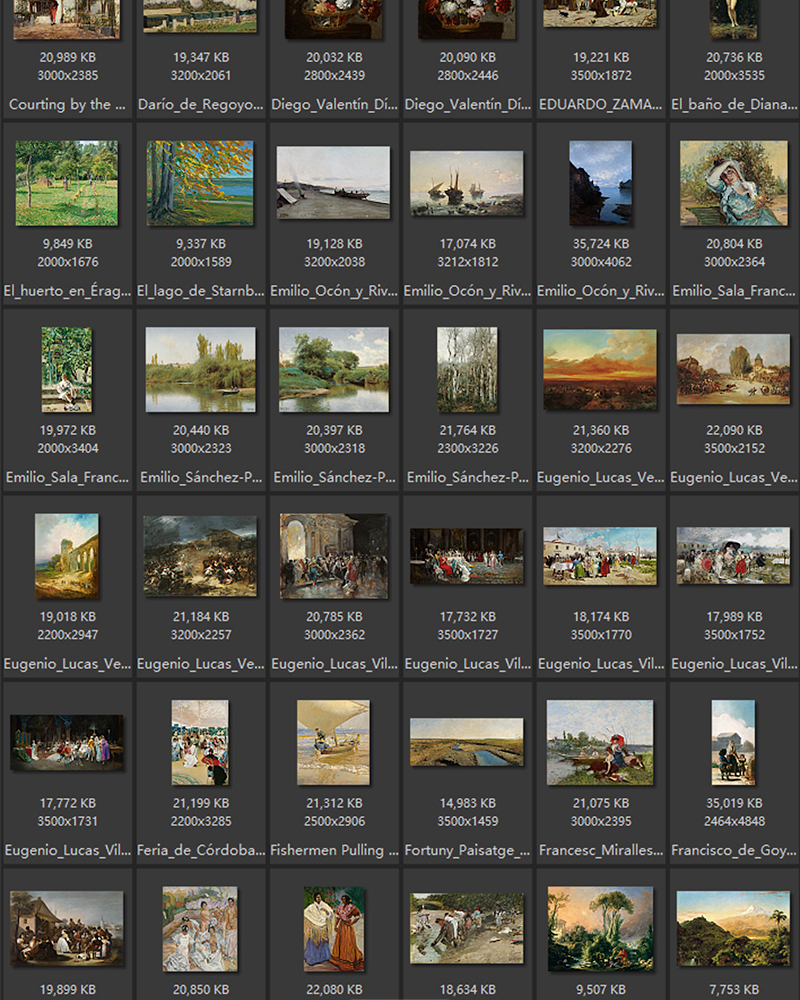Click the El_baño_de_Diana file name label
The height and width of the screenshot is (1000, 800).
pos(733,104)
